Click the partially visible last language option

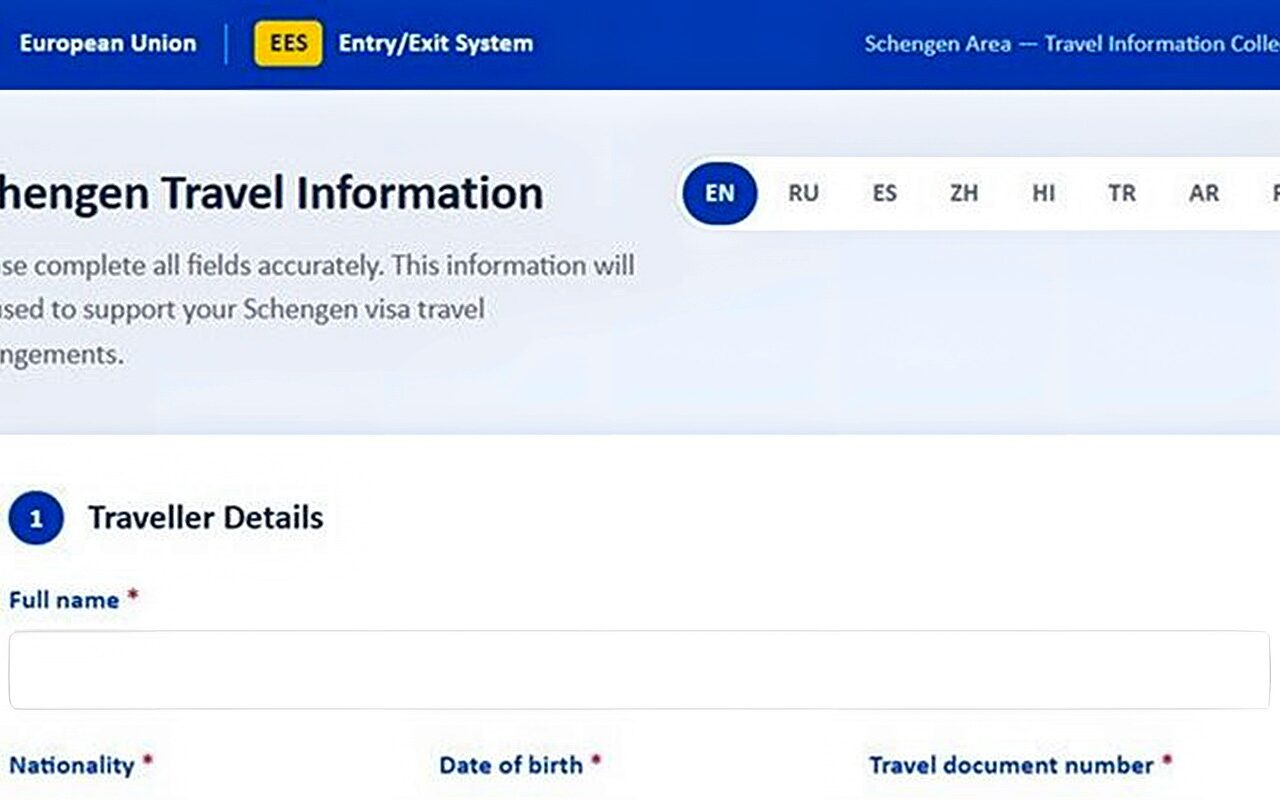(x=1274, y=193)
